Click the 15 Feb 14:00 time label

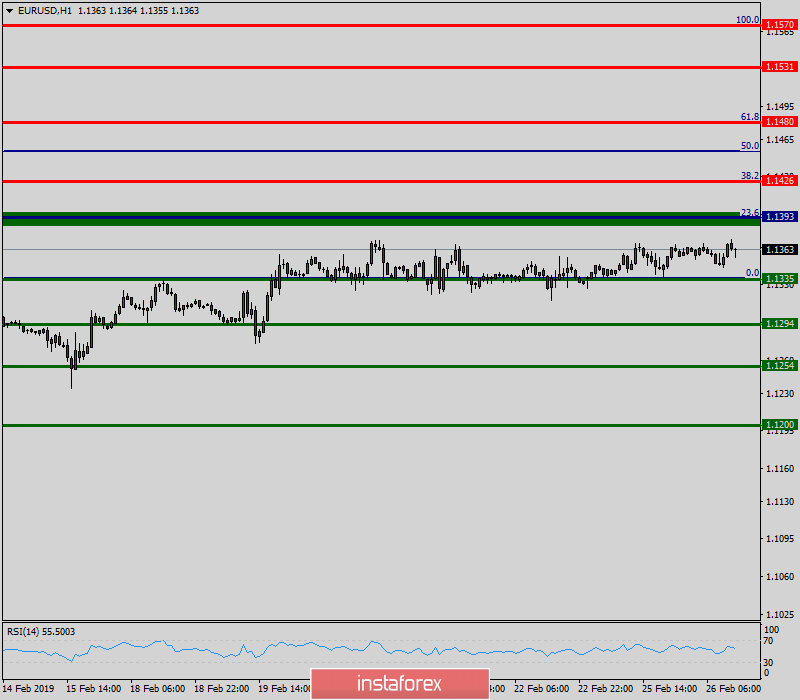tap(93, 689)
